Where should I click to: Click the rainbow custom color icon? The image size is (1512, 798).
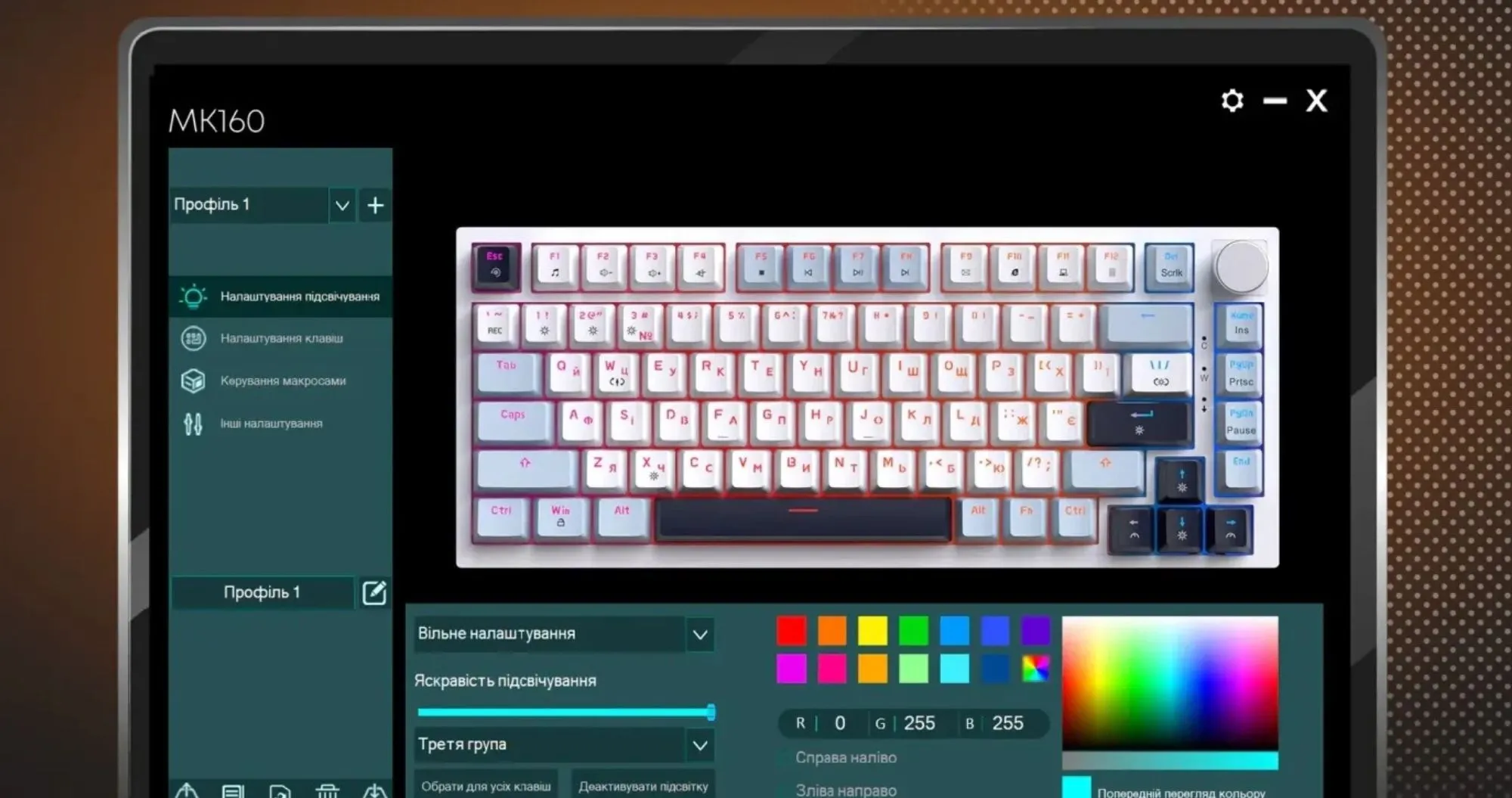1035,669
